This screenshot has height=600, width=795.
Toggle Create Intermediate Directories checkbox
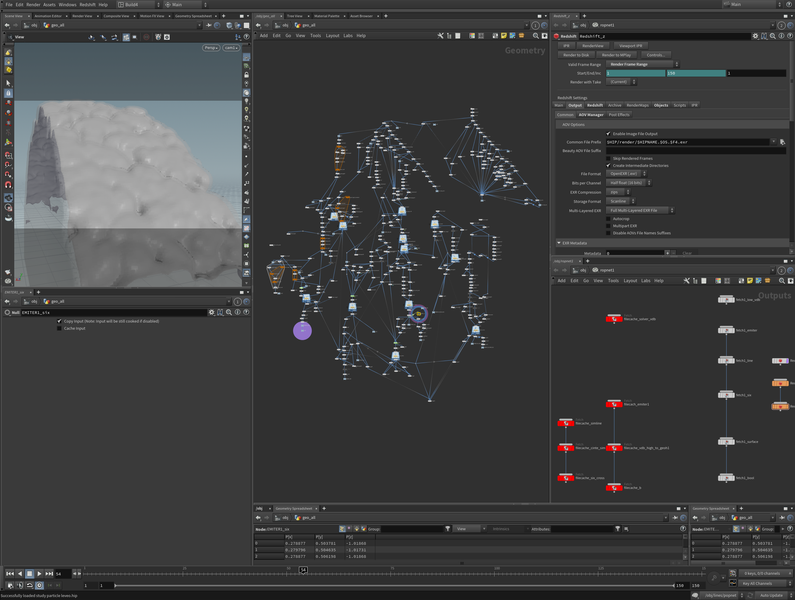(x=608, y=165)
